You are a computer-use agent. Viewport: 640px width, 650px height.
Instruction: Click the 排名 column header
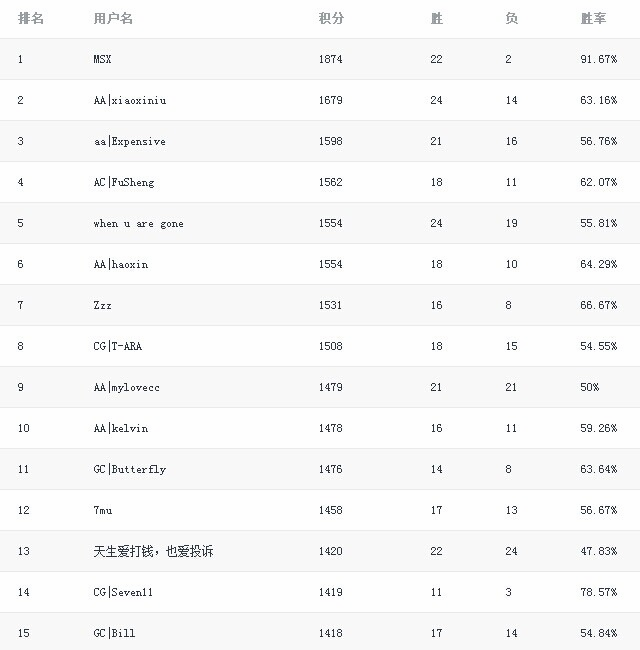[30, 19]
